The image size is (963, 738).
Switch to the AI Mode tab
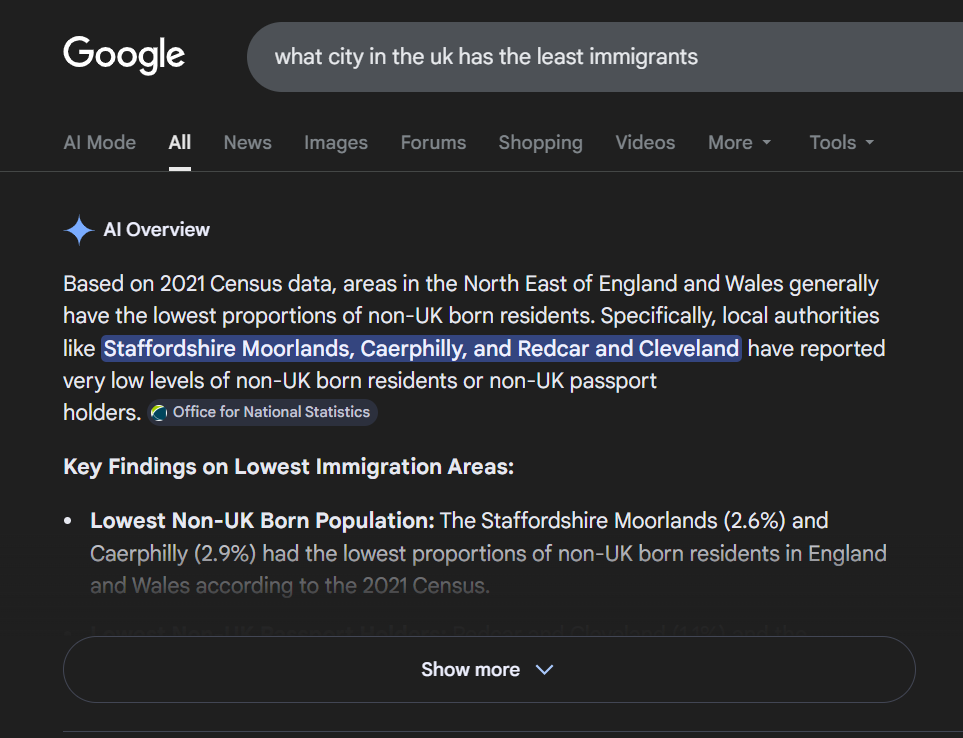tap(99, 142)
